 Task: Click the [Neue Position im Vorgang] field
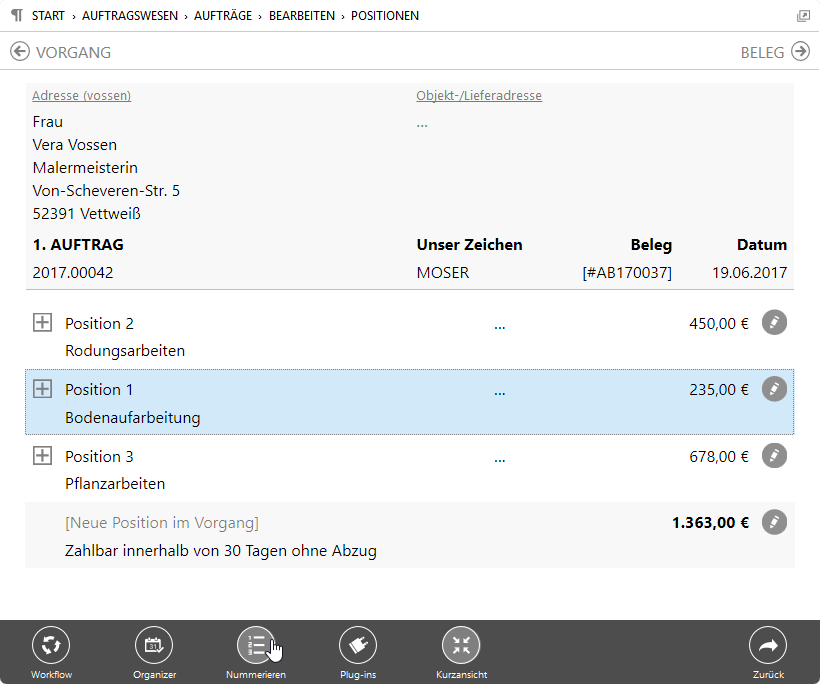[x=162, y=523]
